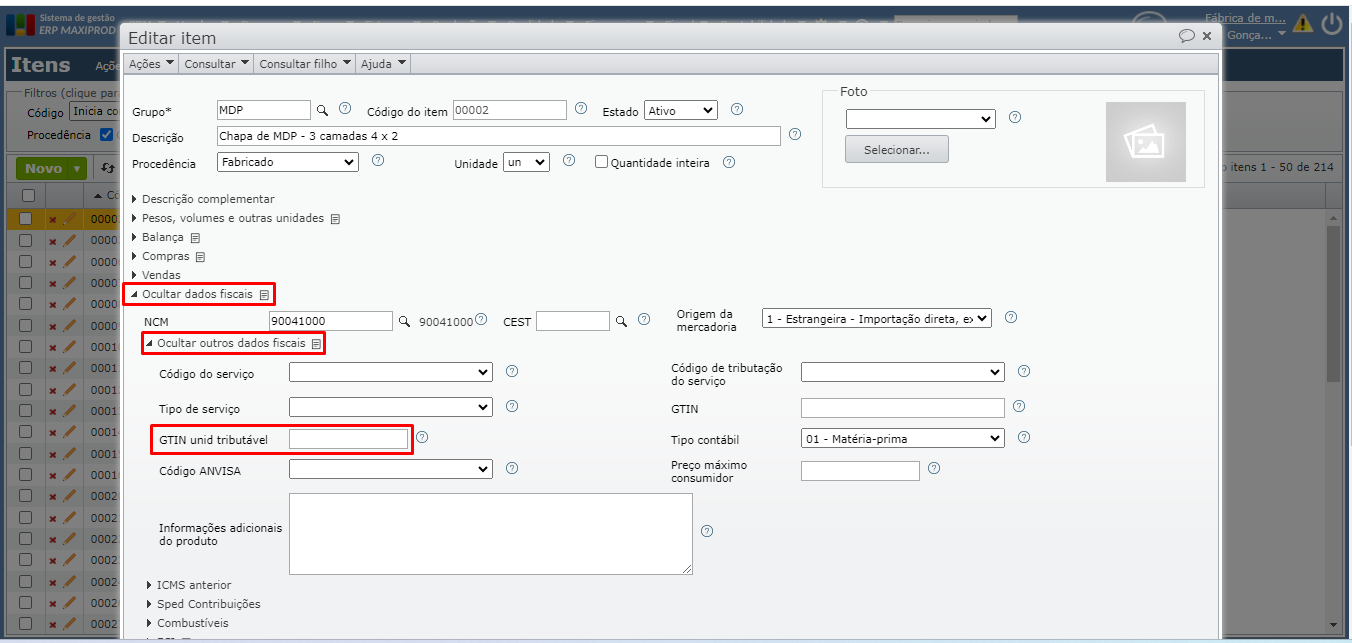1352x643 pixels.
Task: Click the help icon after the Descrição field
Action: [x=795, y=134]
